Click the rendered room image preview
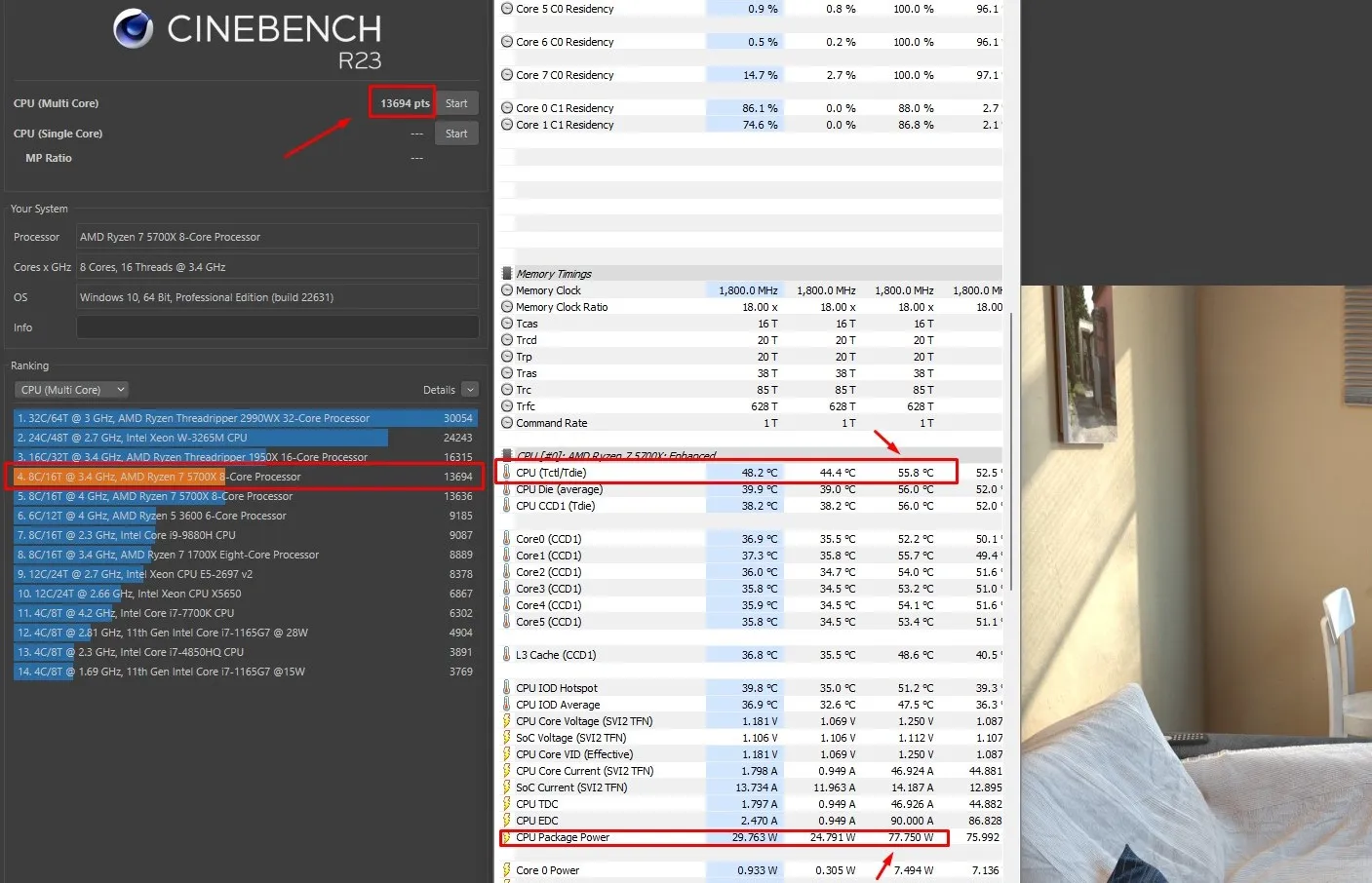 pos(1196,584)
